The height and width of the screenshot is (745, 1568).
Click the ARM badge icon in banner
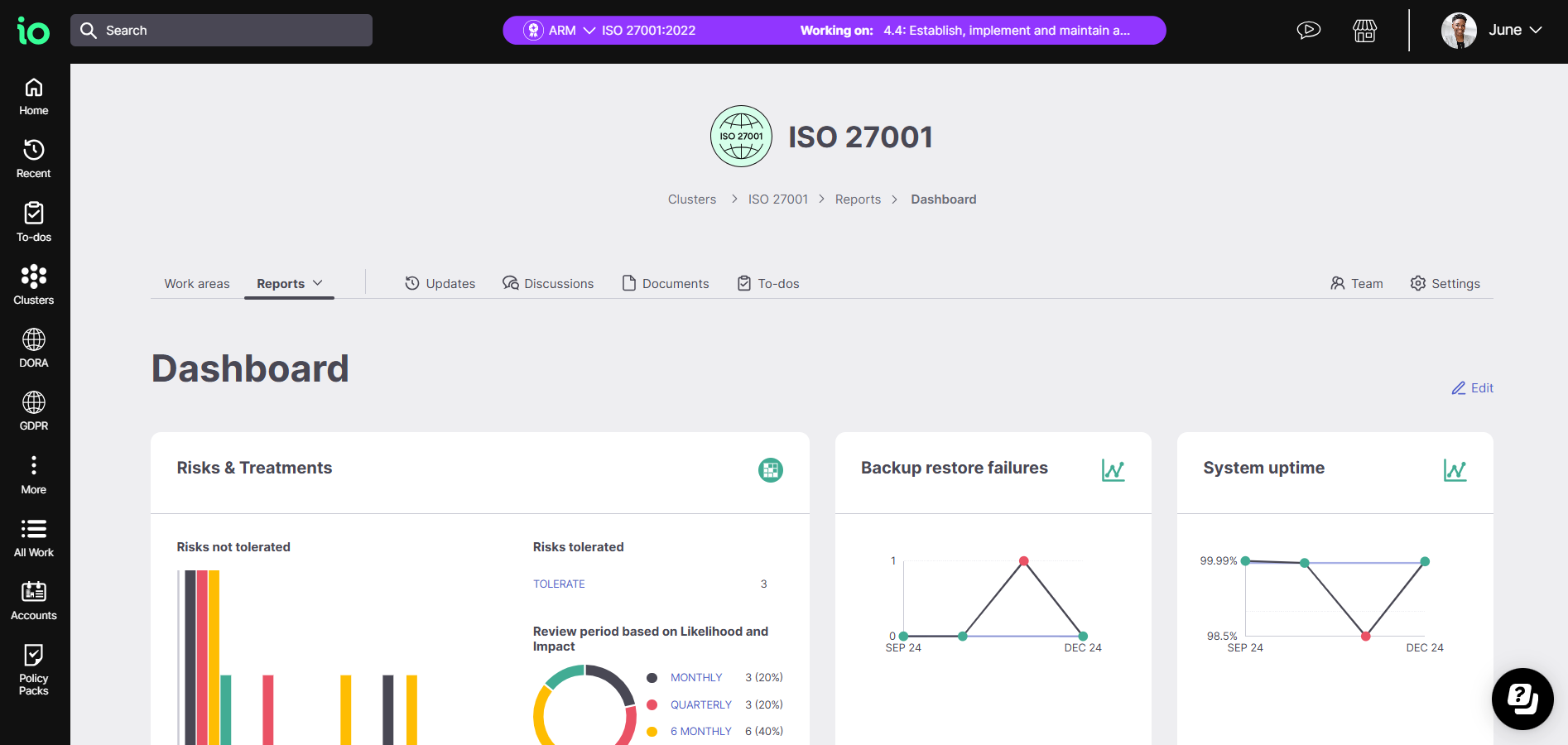tap(534, 31)
